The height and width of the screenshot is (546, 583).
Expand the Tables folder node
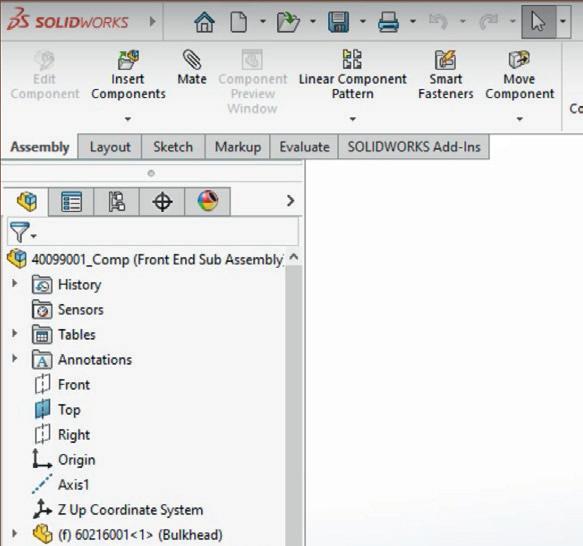click(x=15, y=333)
